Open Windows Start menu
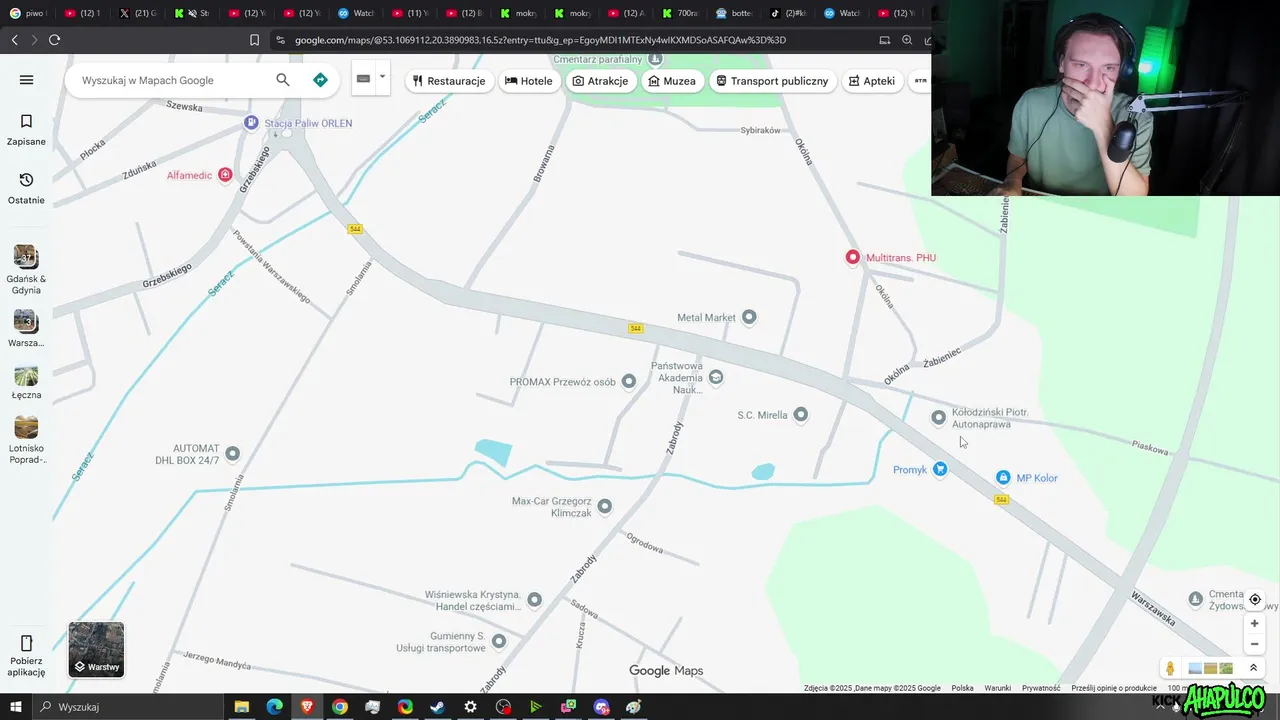 pyautogui.click(x=15, y=707)
